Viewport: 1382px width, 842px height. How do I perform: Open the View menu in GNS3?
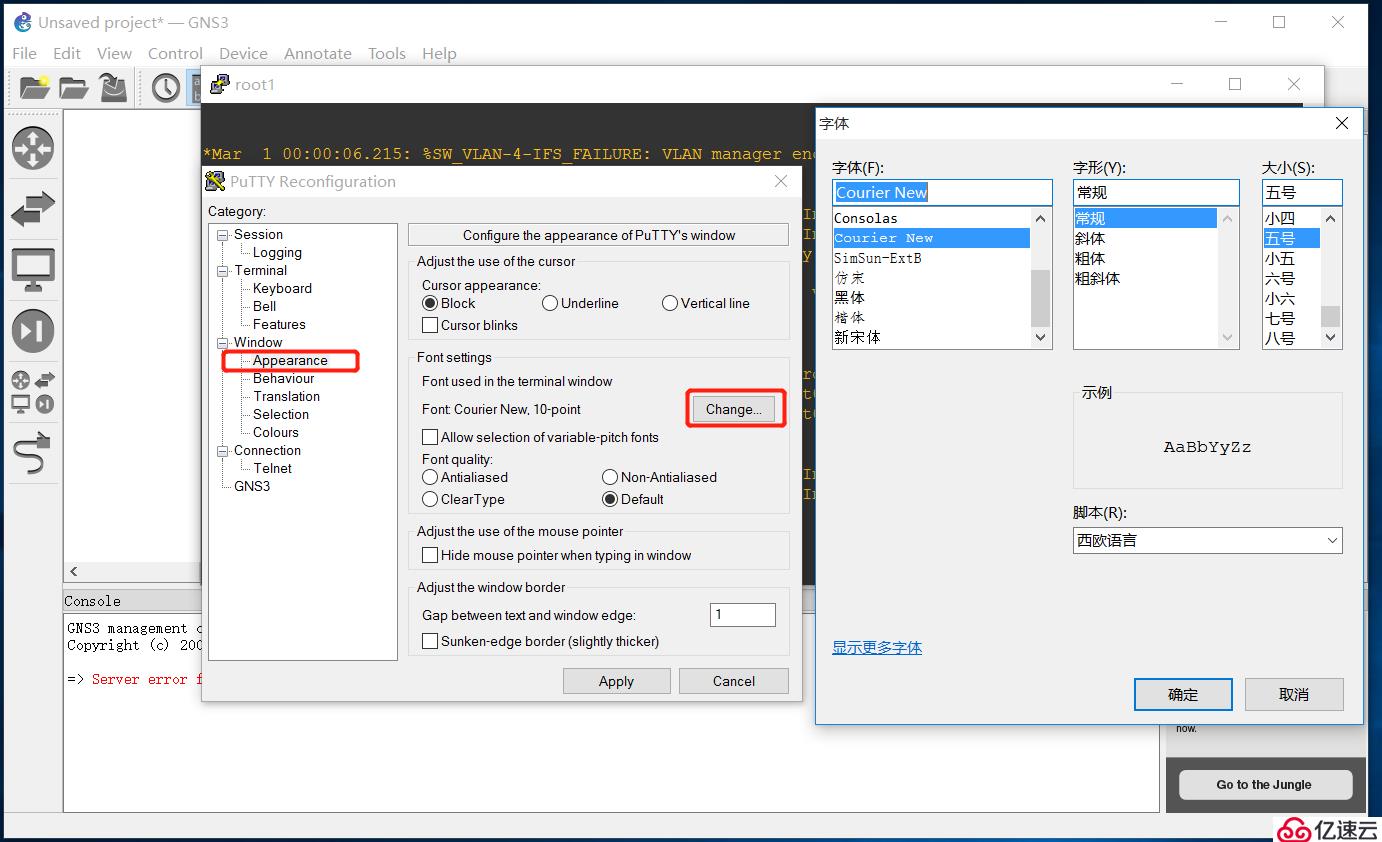pyautogui.click(x=114, y=53)
